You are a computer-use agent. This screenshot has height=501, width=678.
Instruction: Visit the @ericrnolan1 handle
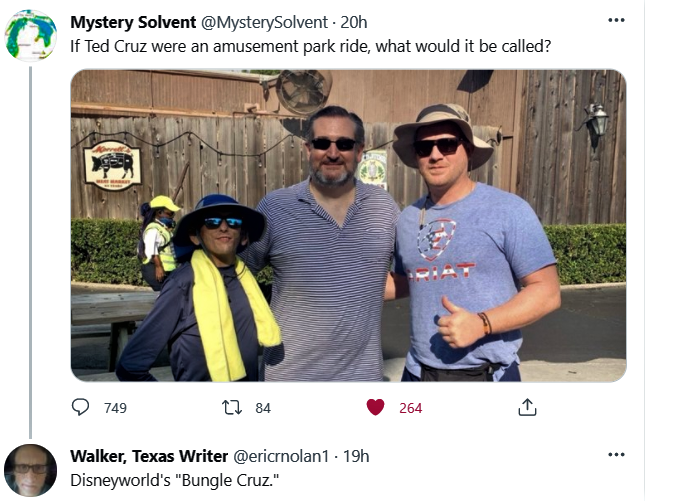(280, 456)
